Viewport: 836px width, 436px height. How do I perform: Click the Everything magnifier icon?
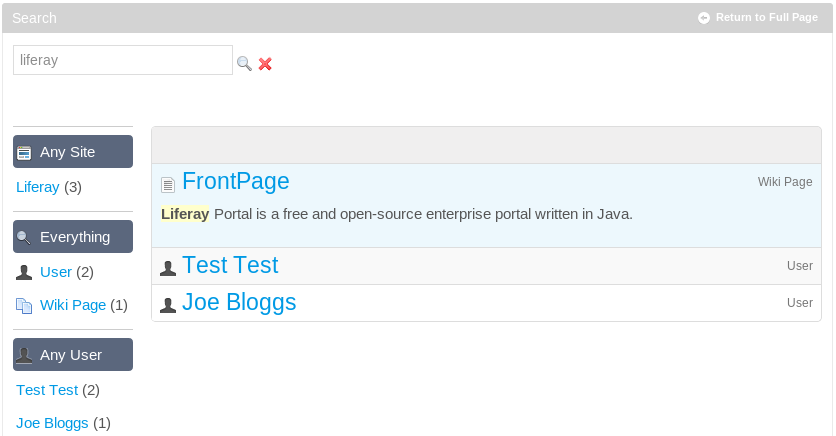[x=24, y=237]
